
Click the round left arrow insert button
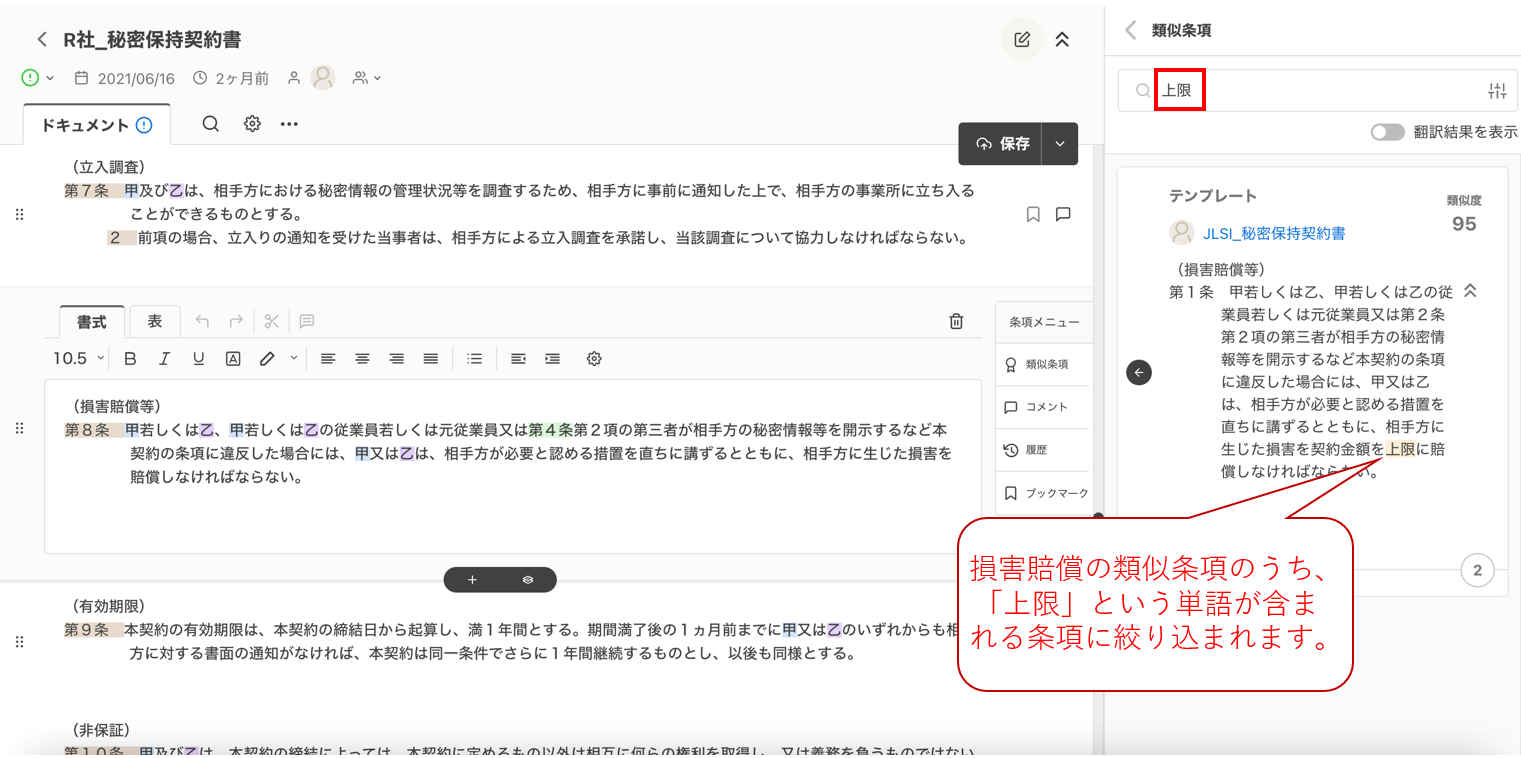point(1139,372)
